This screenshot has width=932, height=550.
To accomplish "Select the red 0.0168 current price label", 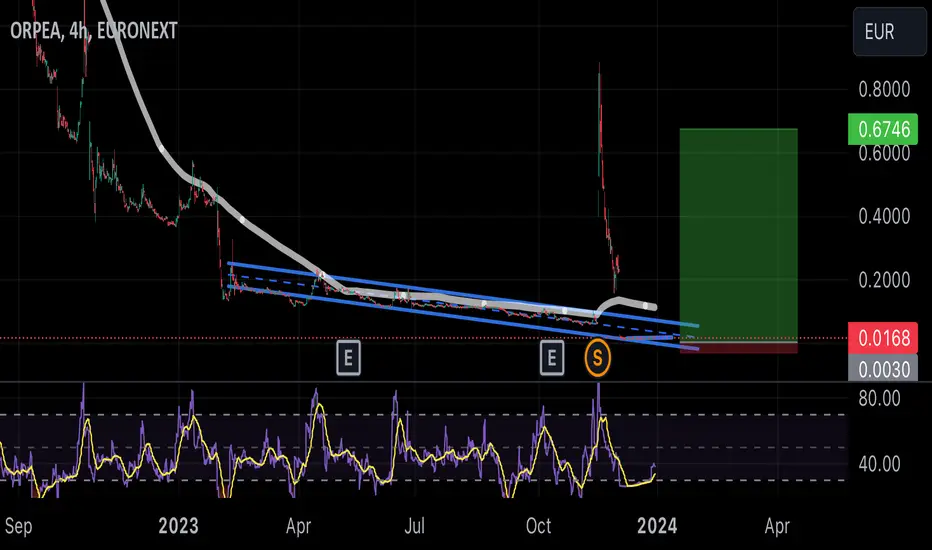I will [883, 338].
